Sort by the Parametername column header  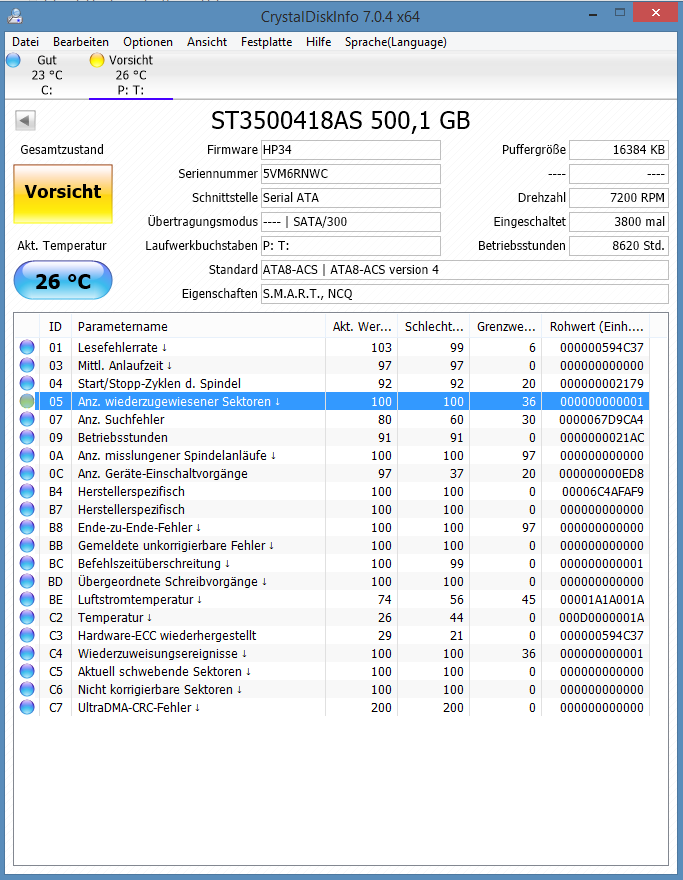point(198,327)
